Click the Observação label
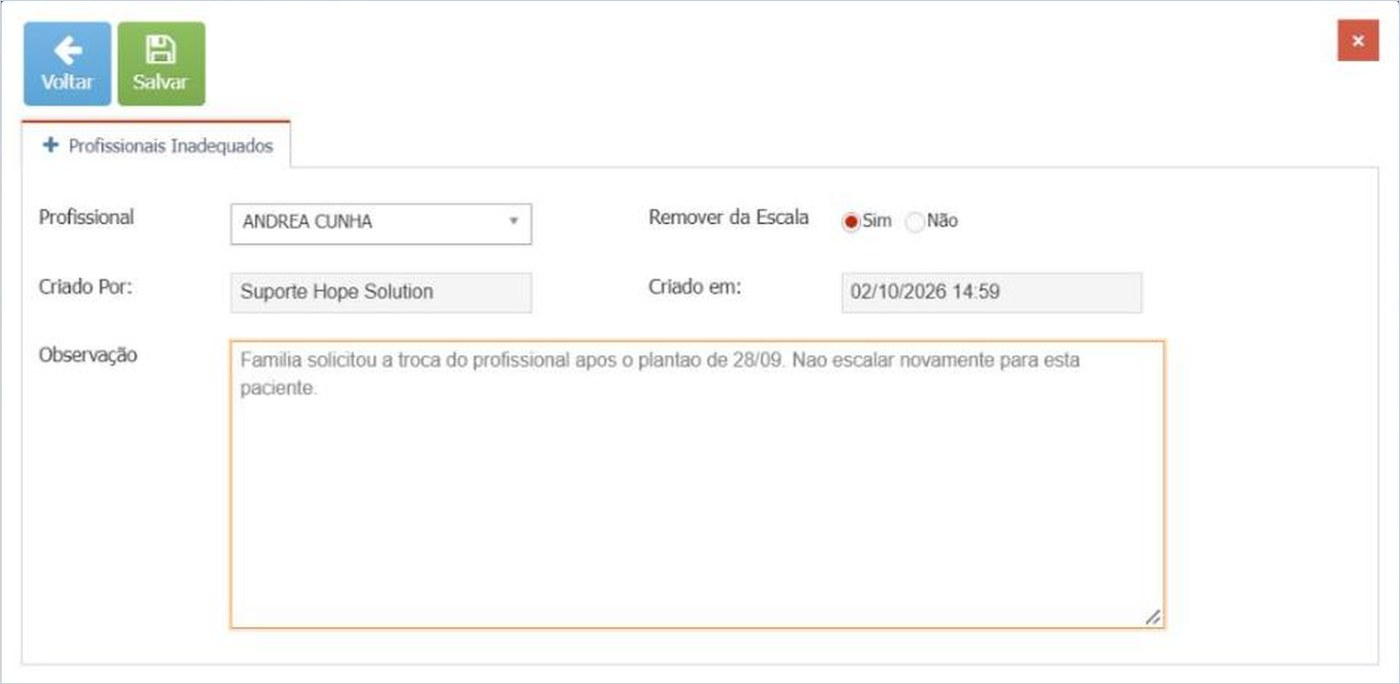Image resolution: width=1400 pixels, height=684 pixels. click(x=88, y=356)
